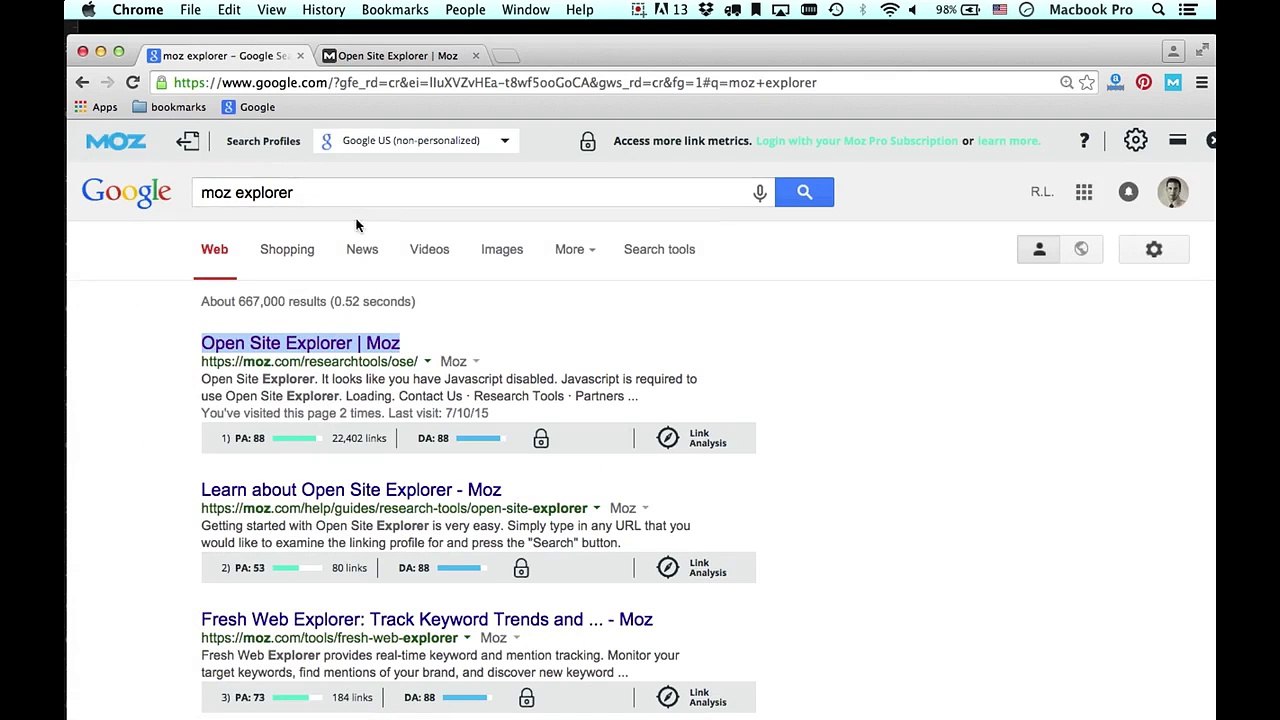The width and height of the screenshot is (1280, 720).
Task: Click the Pinterest extension icon
Action: point(1144,83)
